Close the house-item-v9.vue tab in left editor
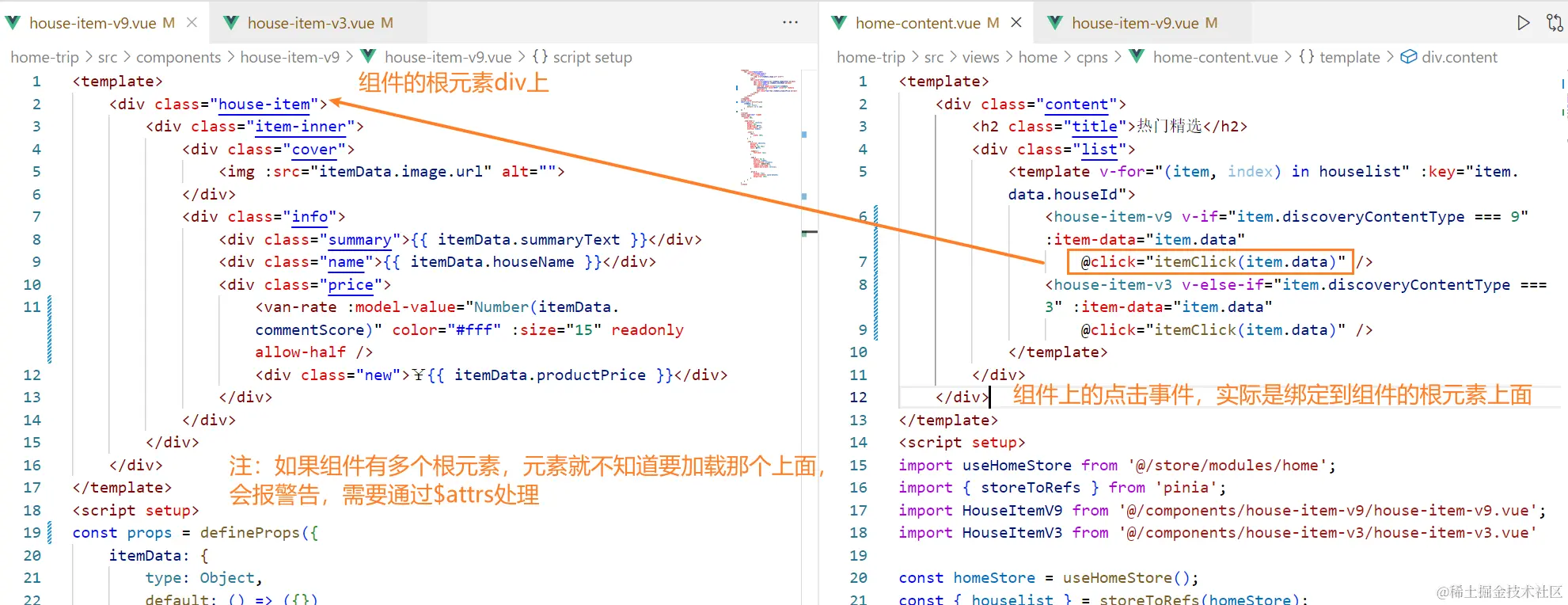This screenshot has width=1568, height=605. (192, 23)
